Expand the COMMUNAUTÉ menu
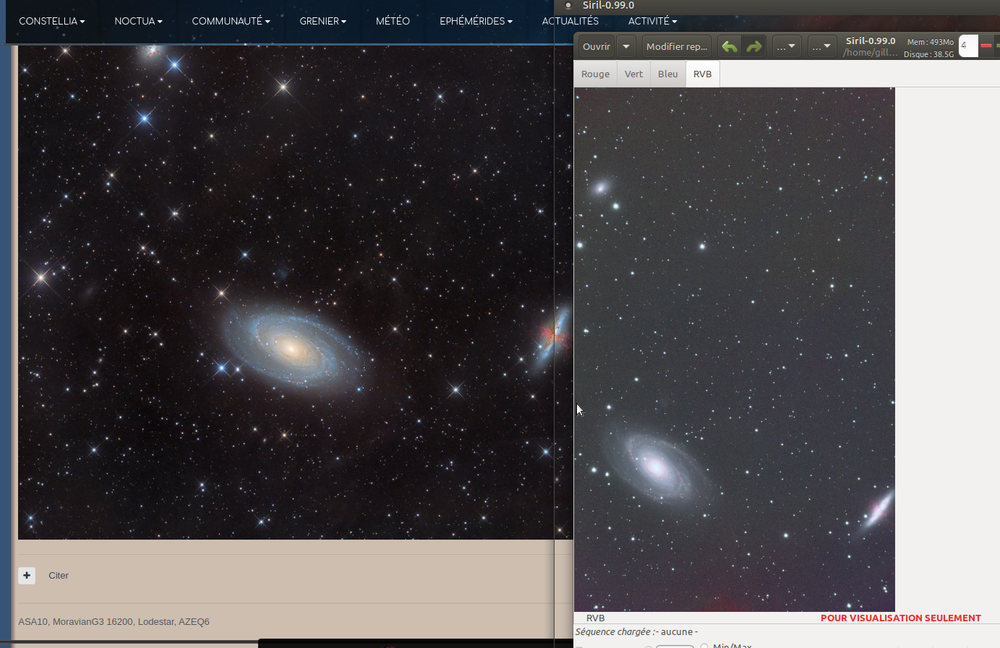This screenshot has height=648, width=1000. (231, 21)
